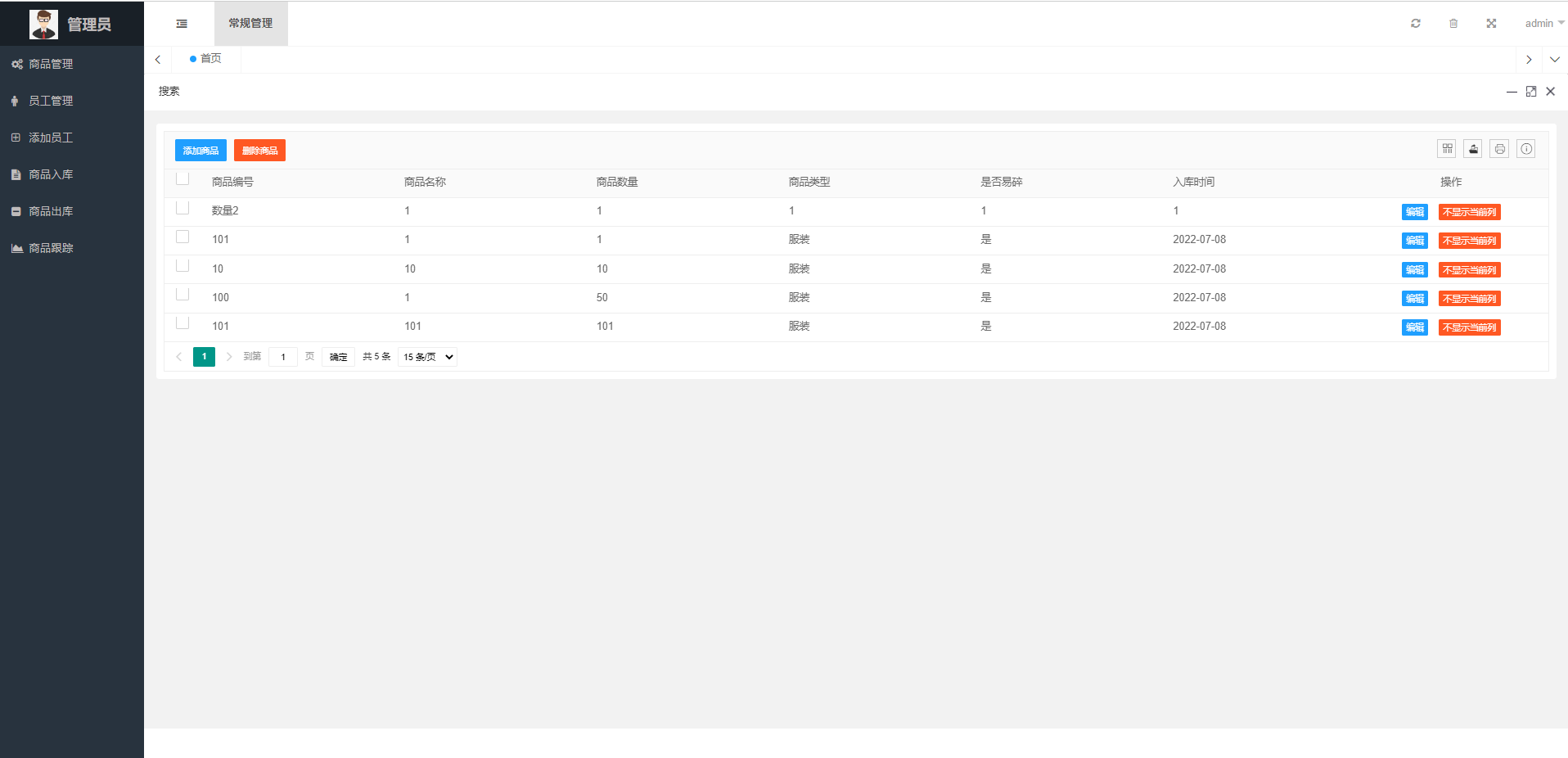Click the page number input field
This screenshot has width=1568, height=758.
coord(283,357)
